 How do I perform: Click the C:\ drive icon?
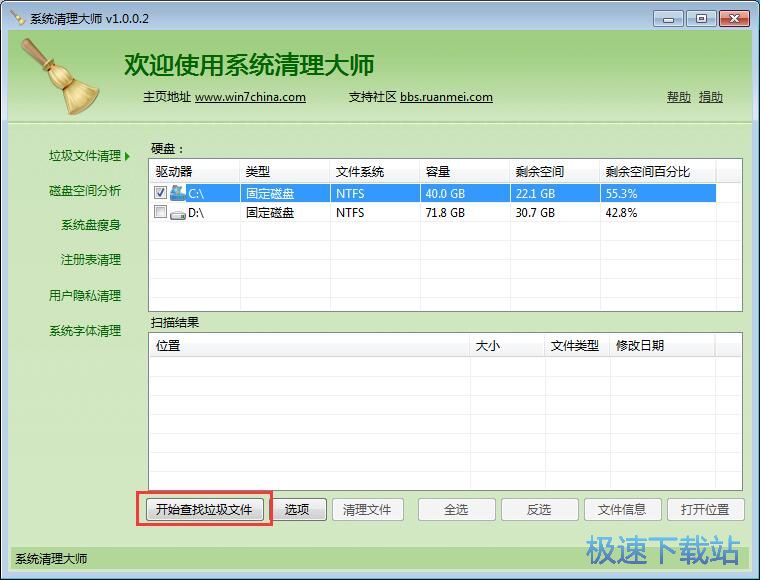point(178,193)
